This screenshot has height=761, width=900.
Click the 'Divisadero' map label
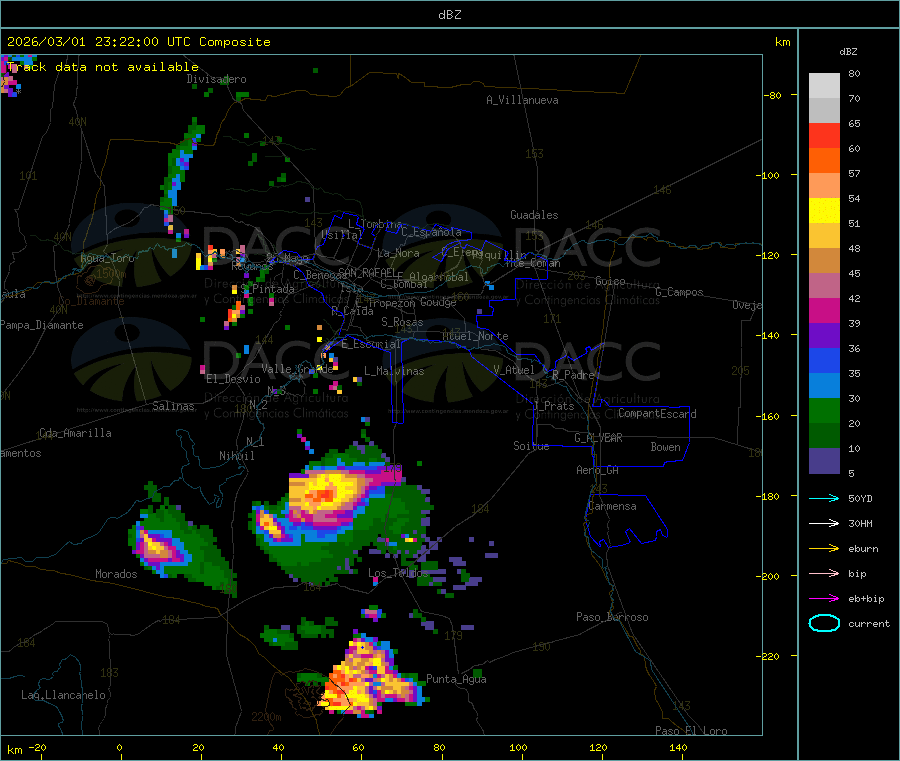(x=216, y=79)
